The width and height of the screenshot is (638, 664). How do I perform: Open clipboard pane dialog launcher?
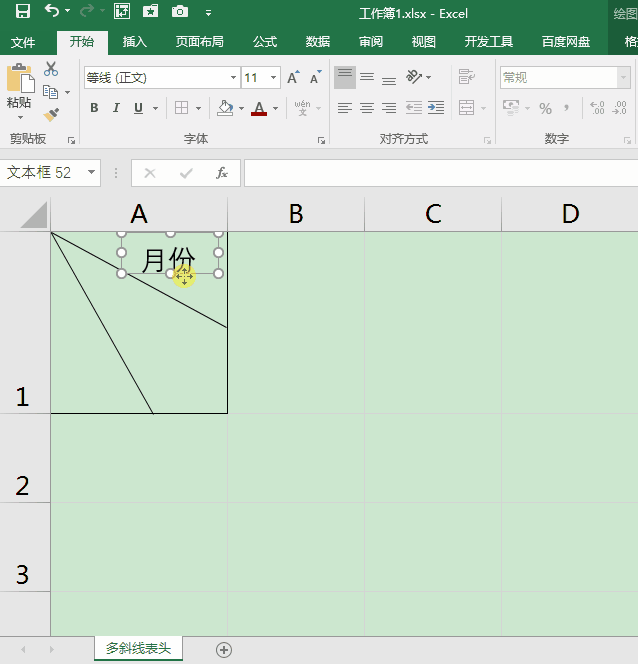71,140
